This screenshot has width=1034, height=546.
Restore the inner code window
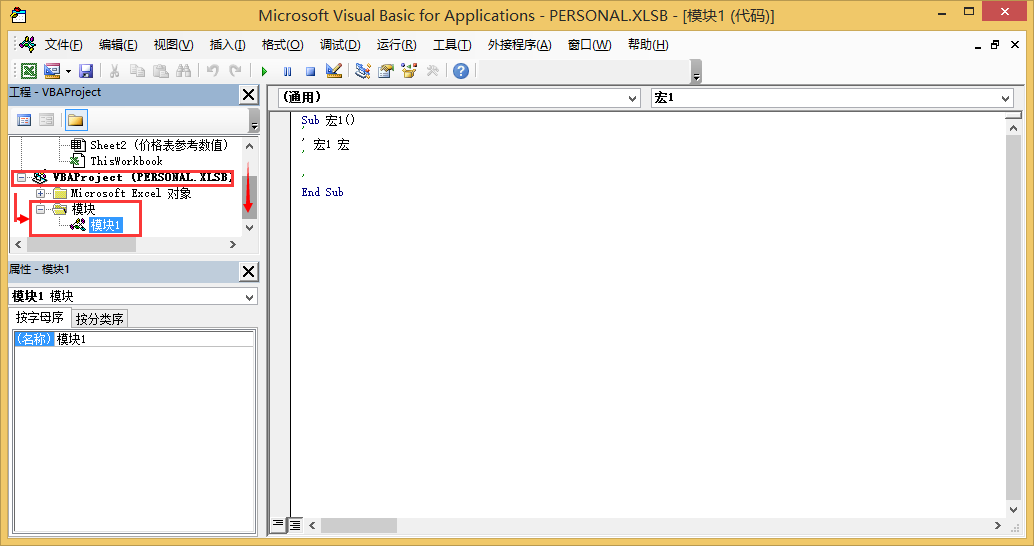(995, 45)
